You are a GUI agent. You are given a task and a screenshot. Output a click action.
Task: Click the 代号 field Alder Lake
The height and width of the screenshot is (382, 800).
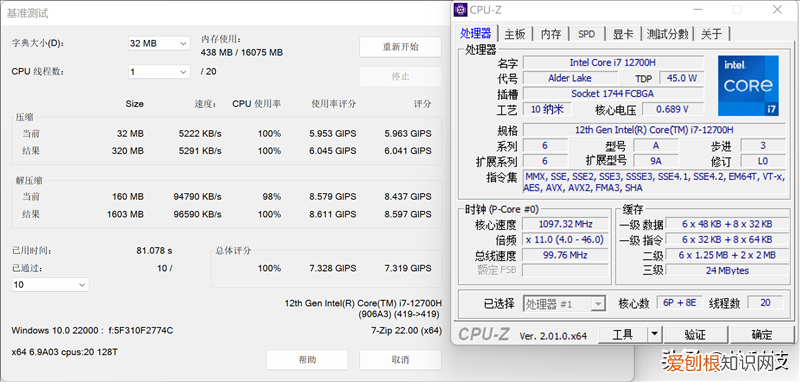pyautogui.click(x=569, y=78)
